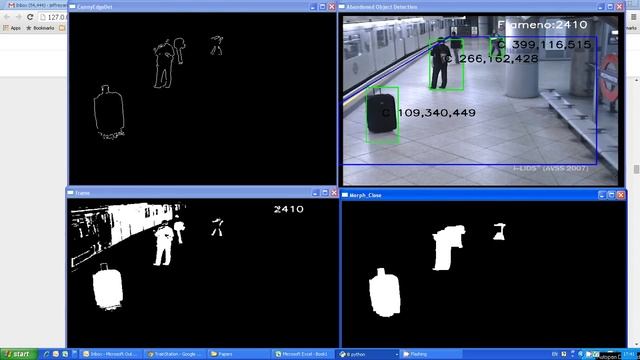Focus the 127.0 address bar
The height and width of the screenshot is (360, 640).
(x=53, y=17)
